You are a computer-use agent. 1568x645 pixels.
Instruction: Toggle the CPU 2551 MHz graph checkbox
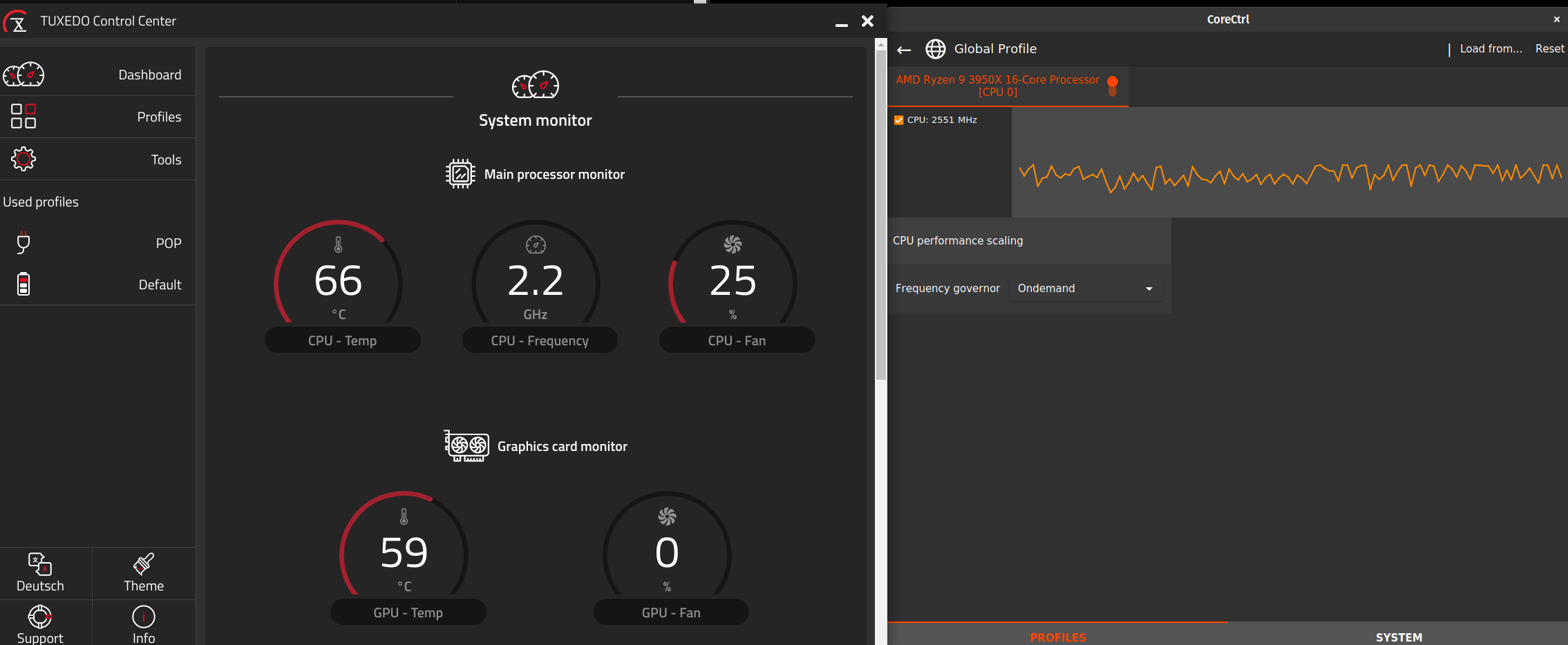[898, 119]
